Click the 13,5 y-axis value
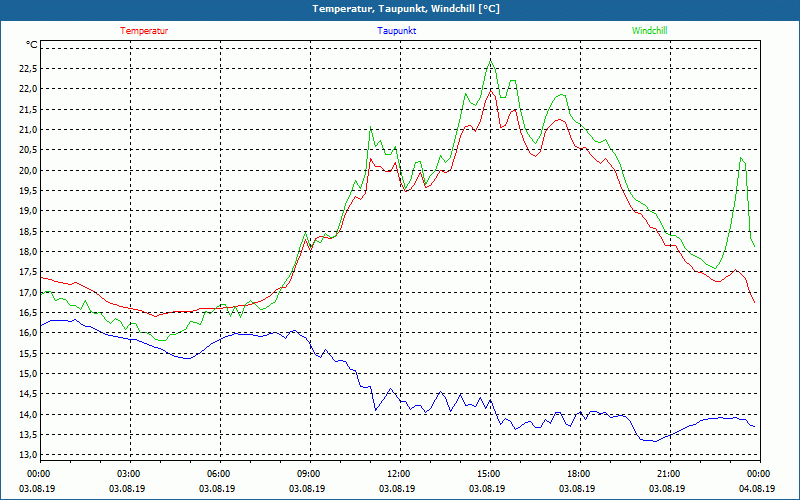 coord(29,435)
